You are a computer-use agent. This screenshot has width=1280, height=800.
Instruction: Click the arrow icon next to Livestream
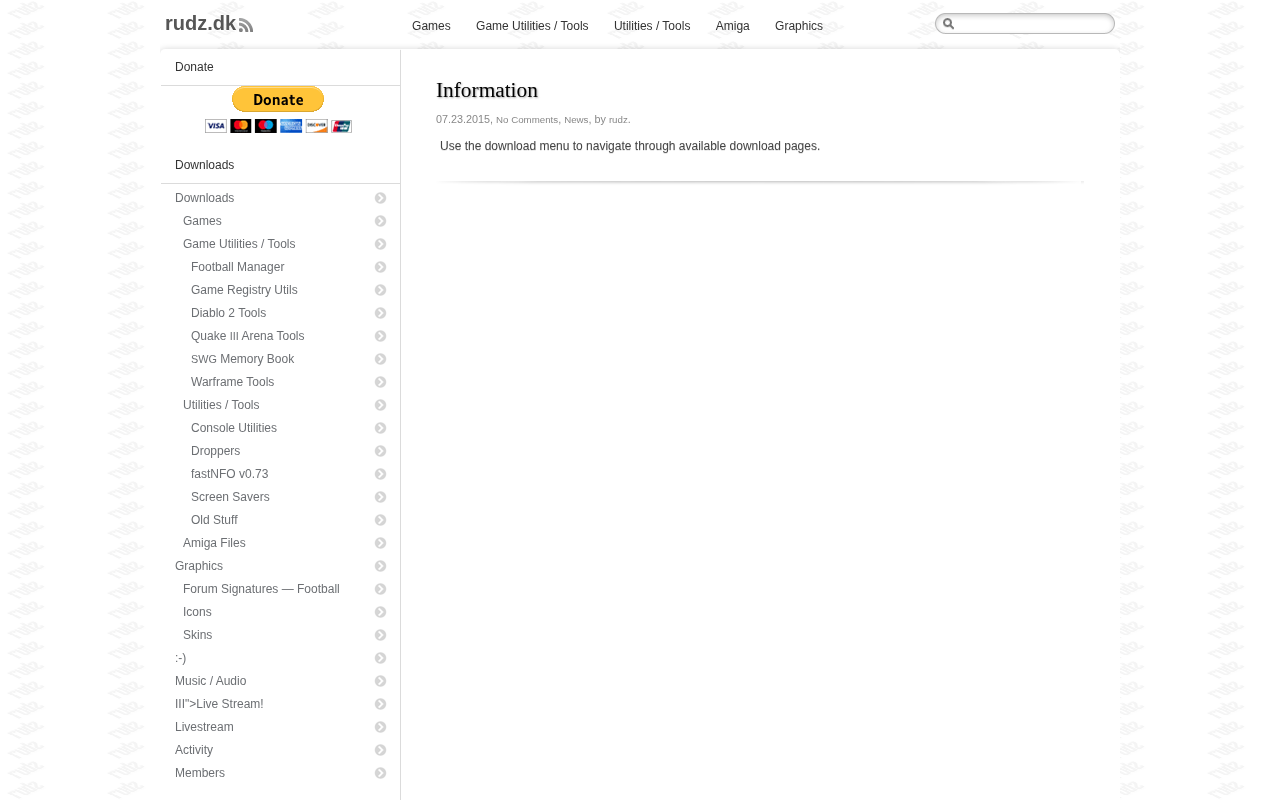coord(381,727)
